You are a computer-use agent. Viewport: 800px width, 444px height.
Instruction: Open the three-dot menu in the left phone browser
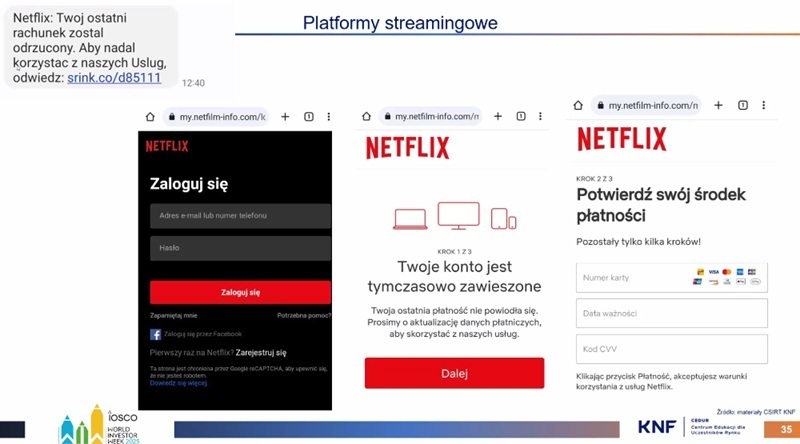pos(329,117)
